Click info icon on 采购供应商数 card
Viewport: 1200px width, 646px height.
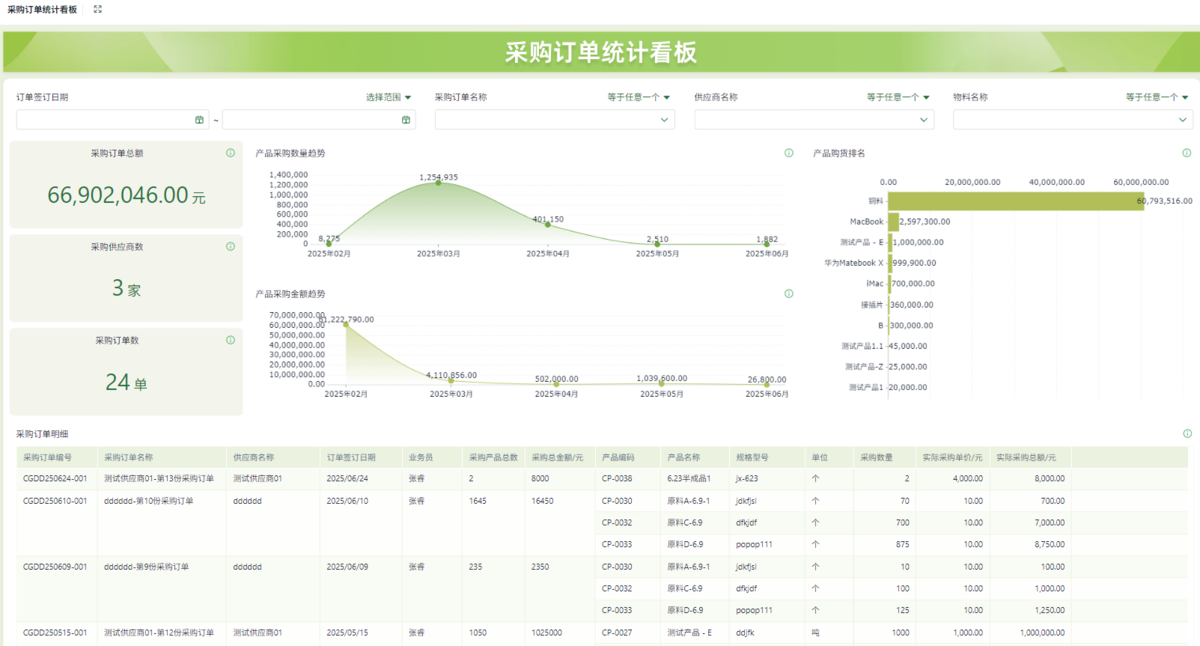(230, 246)
